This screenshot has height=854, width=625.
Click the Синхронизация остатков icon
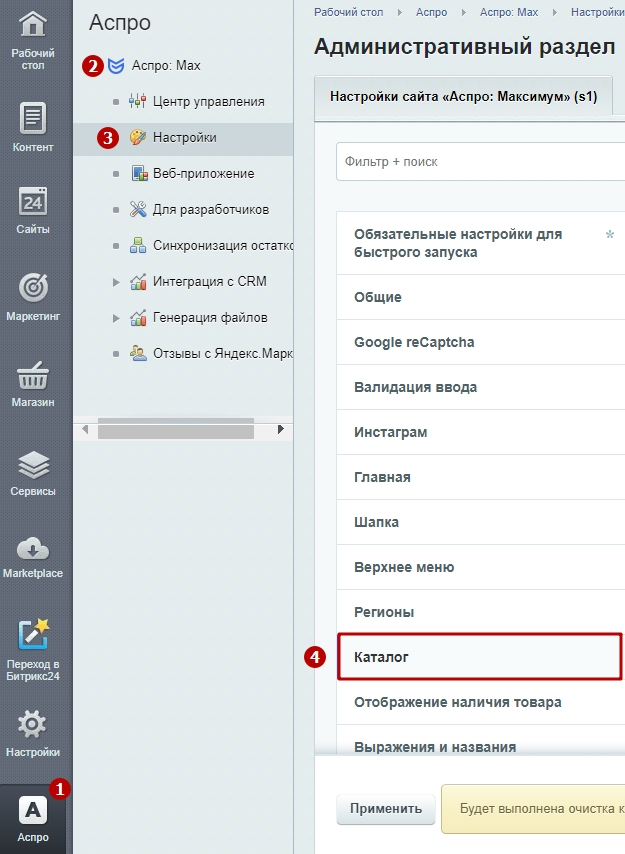click(x=138, y=245)
